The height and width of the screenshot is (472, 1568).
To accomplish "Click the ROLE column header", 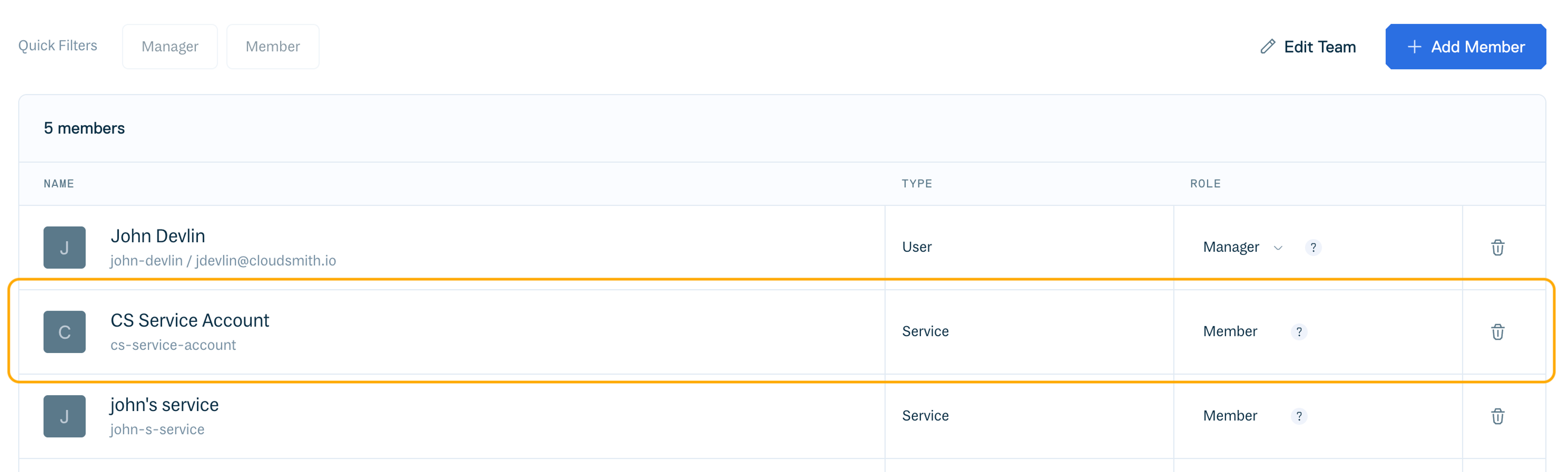I will coord(1205,183).
